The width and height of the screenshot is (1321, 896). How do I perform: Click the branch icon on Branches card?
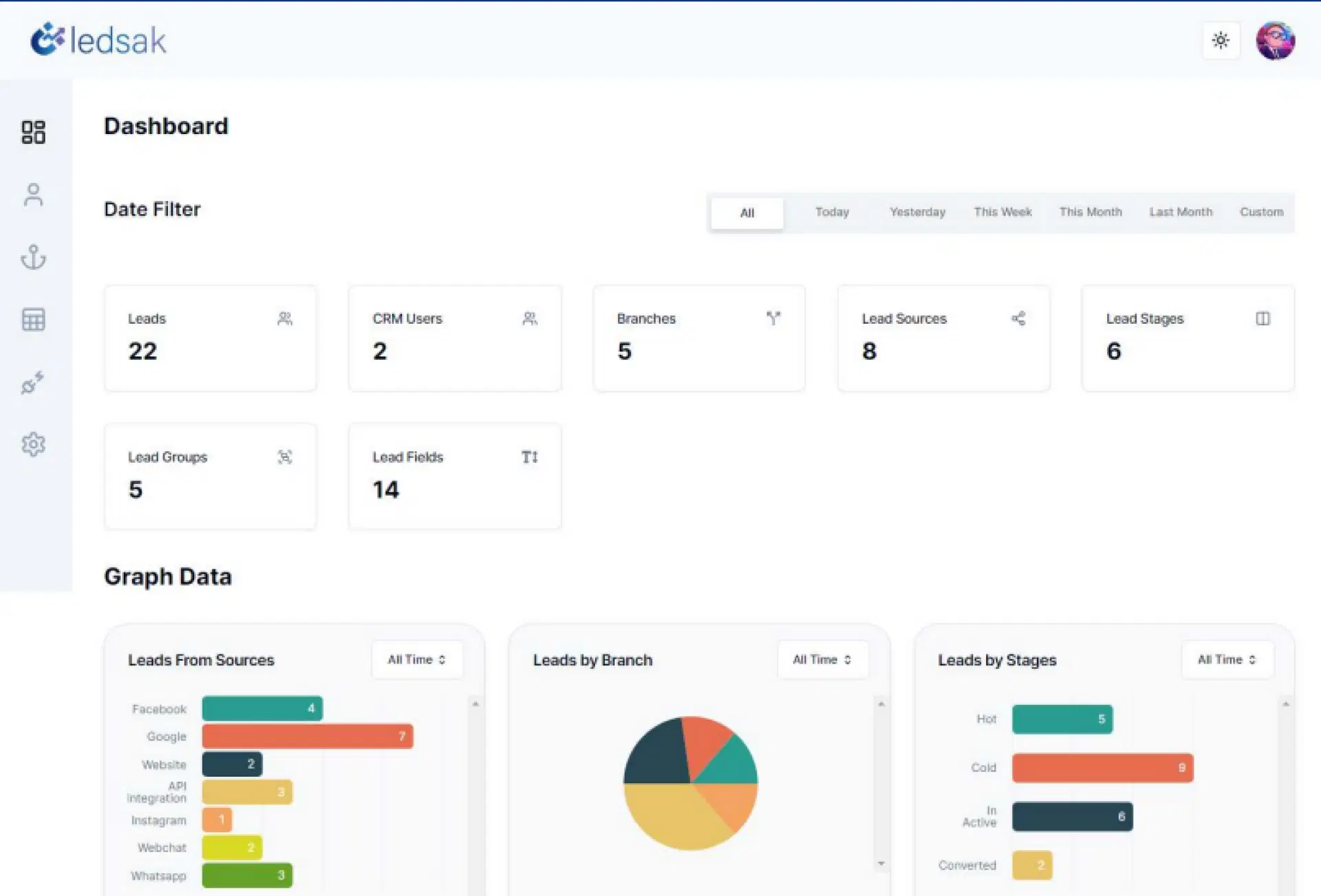773,318
